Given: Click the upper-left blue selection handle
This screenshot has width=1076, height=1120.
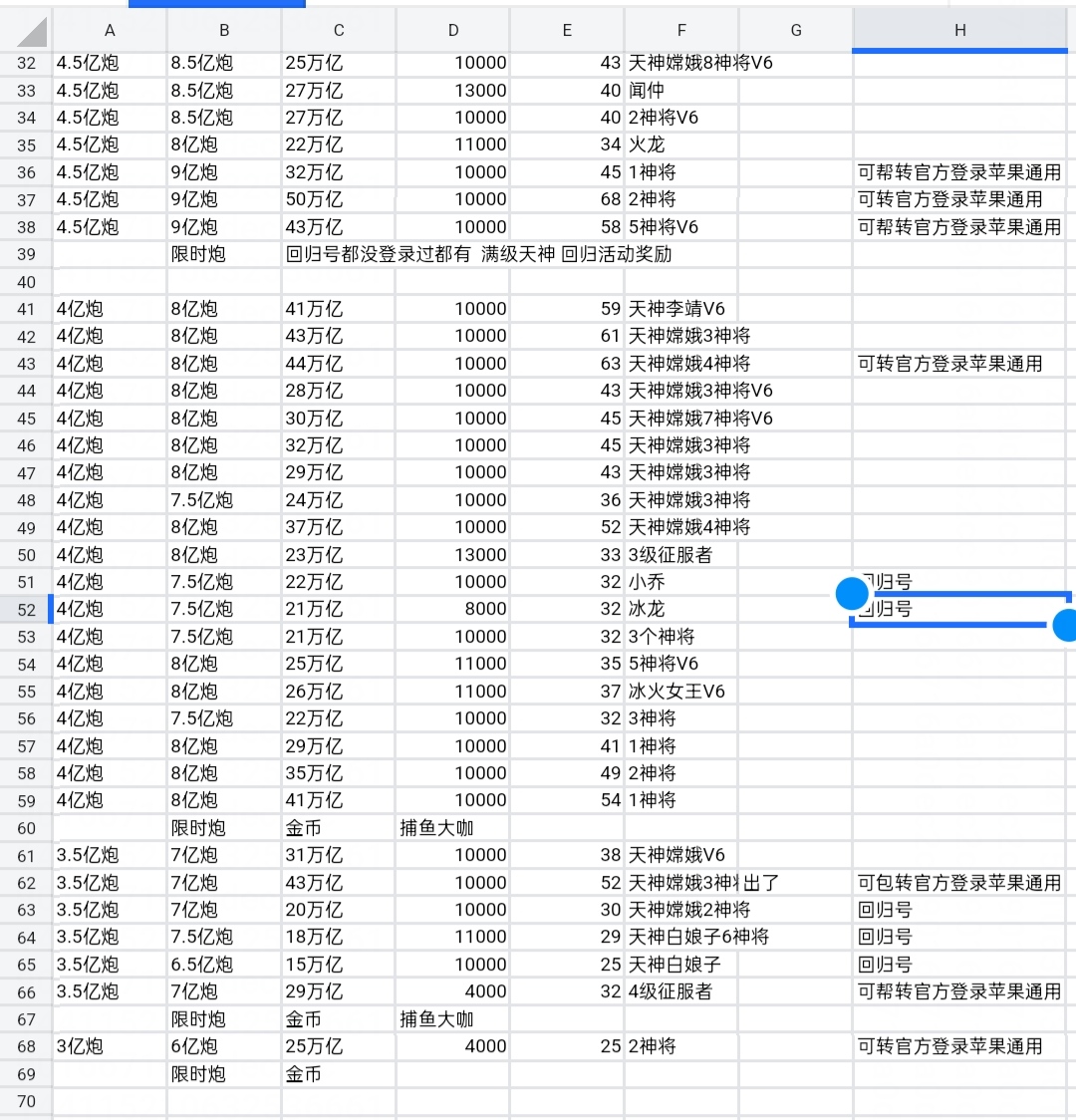Looking at the screenshot, I should [x=852, y=594].
